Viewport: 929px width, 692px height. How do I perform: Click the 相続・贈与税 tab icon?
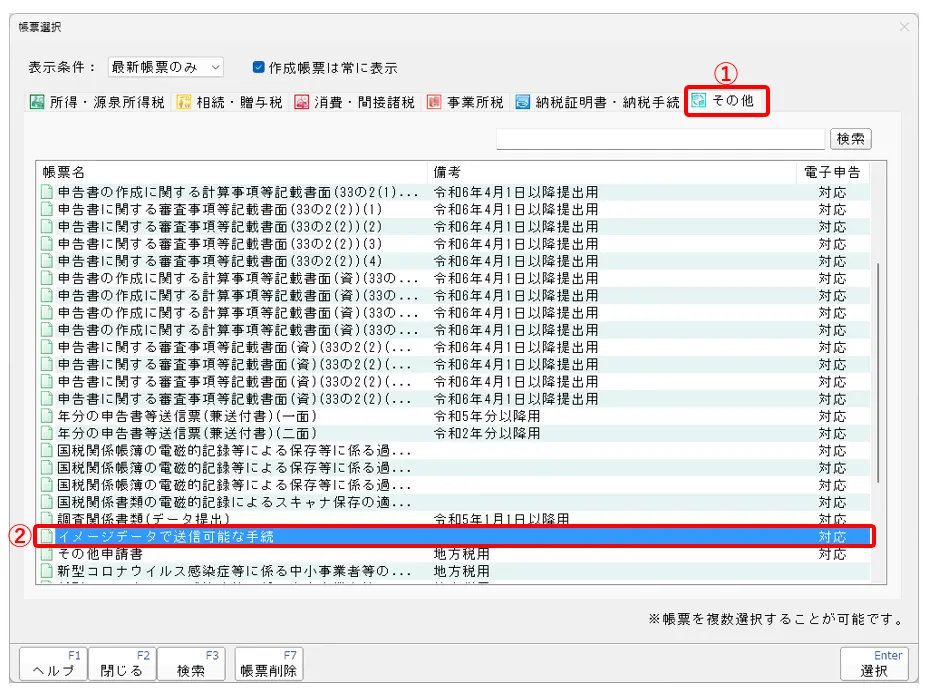coord(184,102)
